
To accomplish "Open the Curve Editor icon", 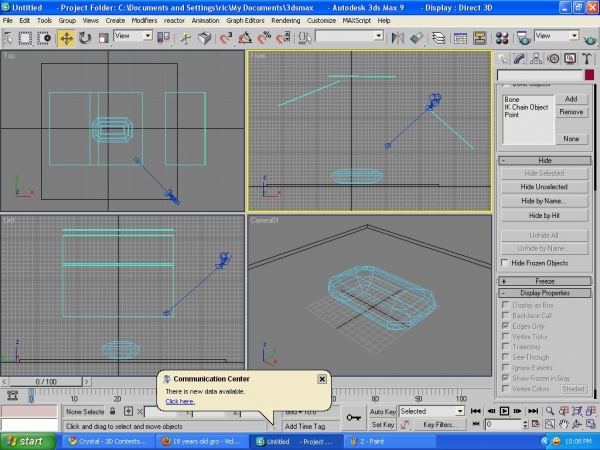I will (460, 38).
